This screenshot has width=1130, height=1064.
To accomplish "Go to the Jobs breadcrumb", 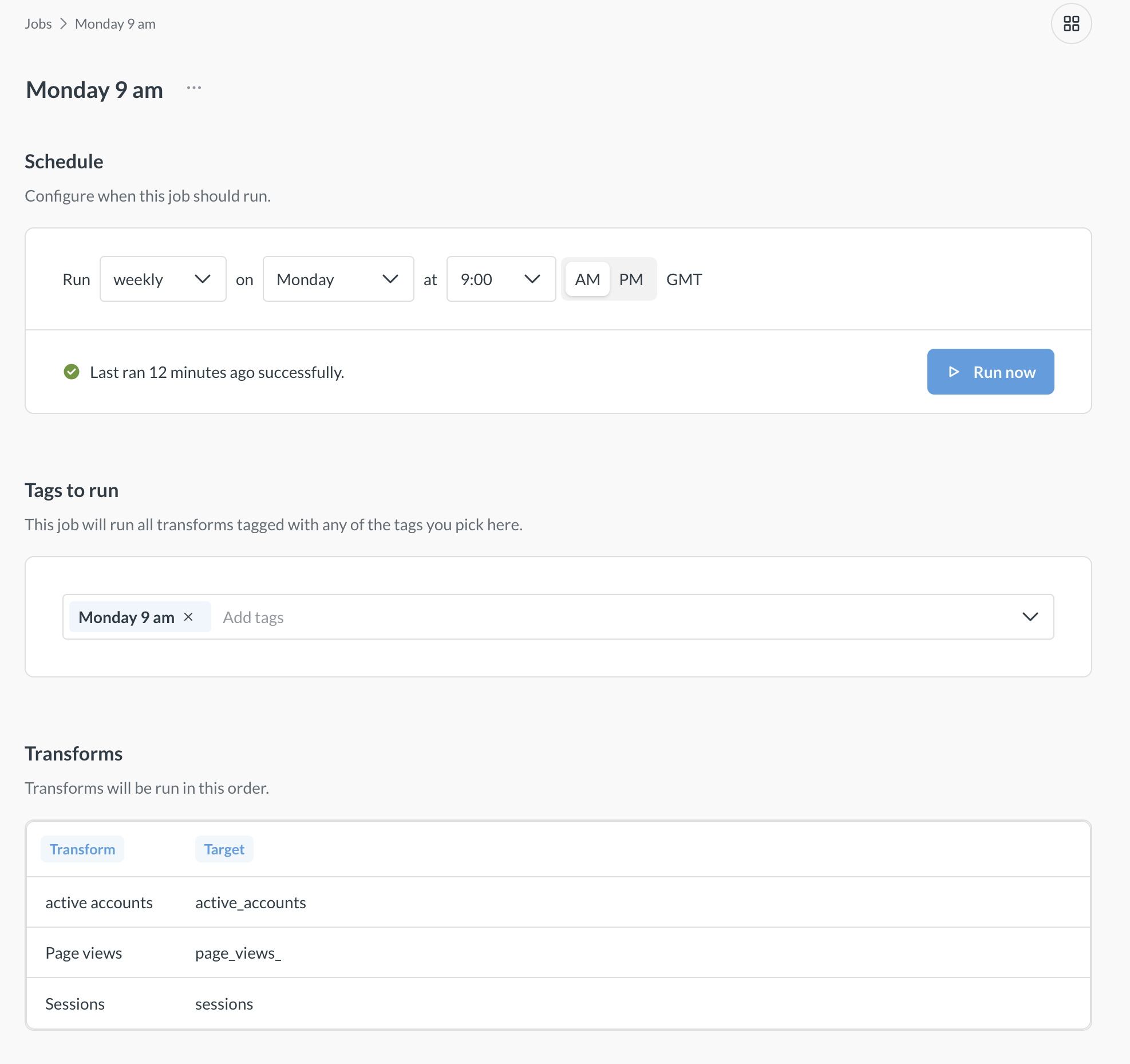I will point(38,23).
